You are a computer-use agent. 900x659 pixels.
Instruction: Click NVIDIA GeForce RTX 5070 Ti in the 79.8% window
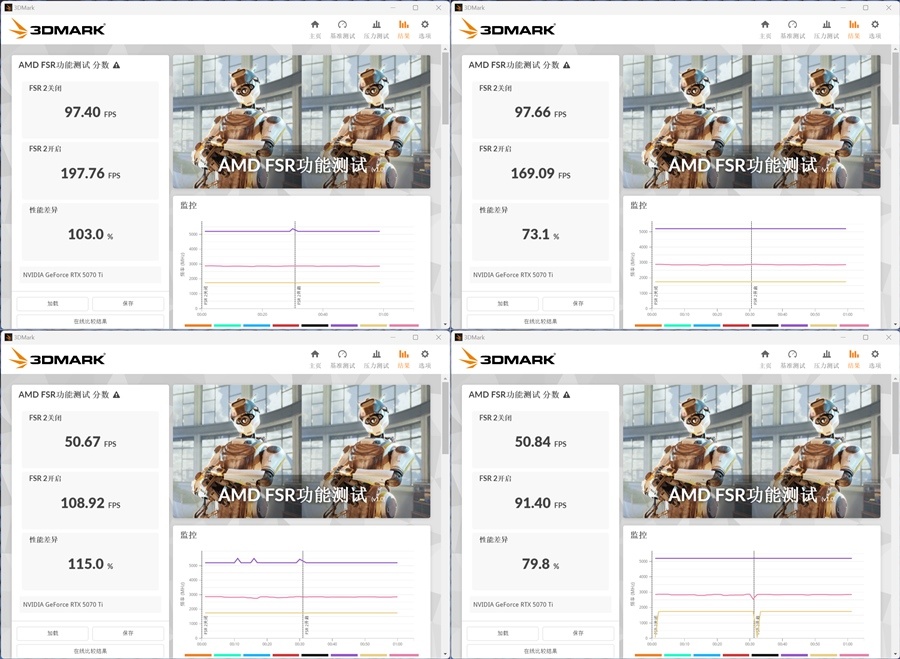click(x=513, y=604)
